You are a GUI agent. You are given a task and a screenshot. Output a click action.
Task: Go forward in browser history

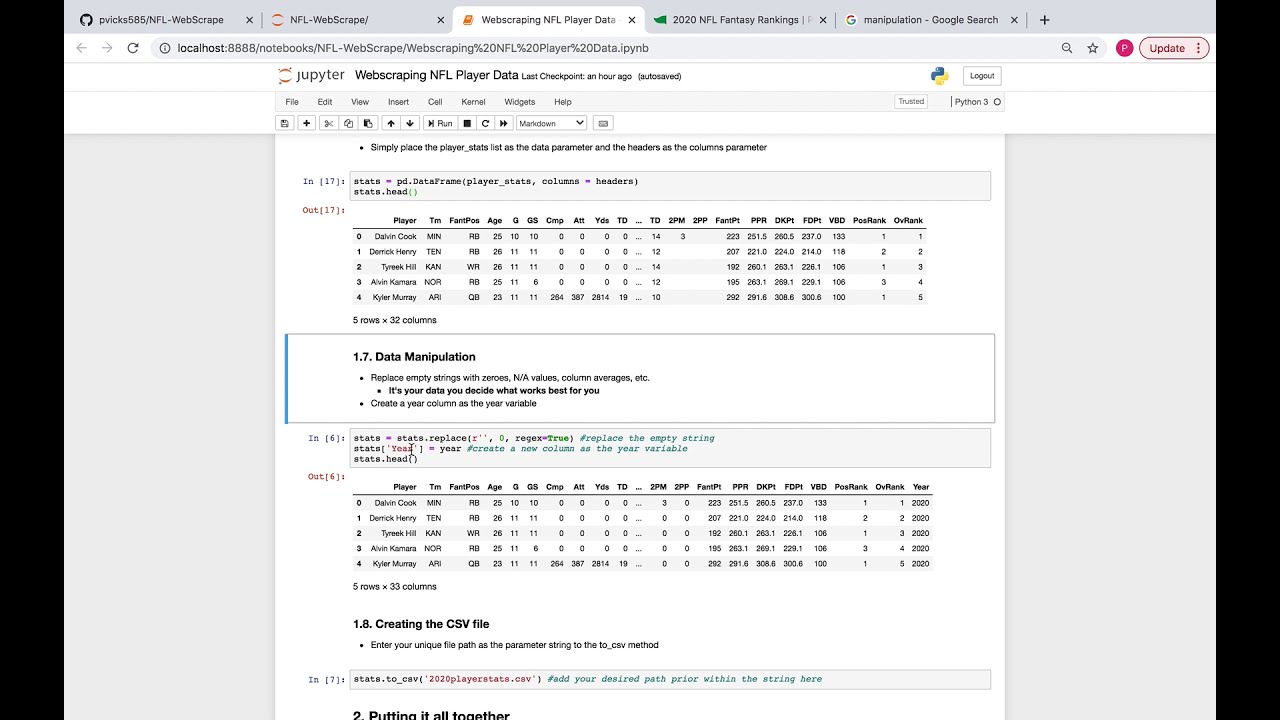[108, 48]
